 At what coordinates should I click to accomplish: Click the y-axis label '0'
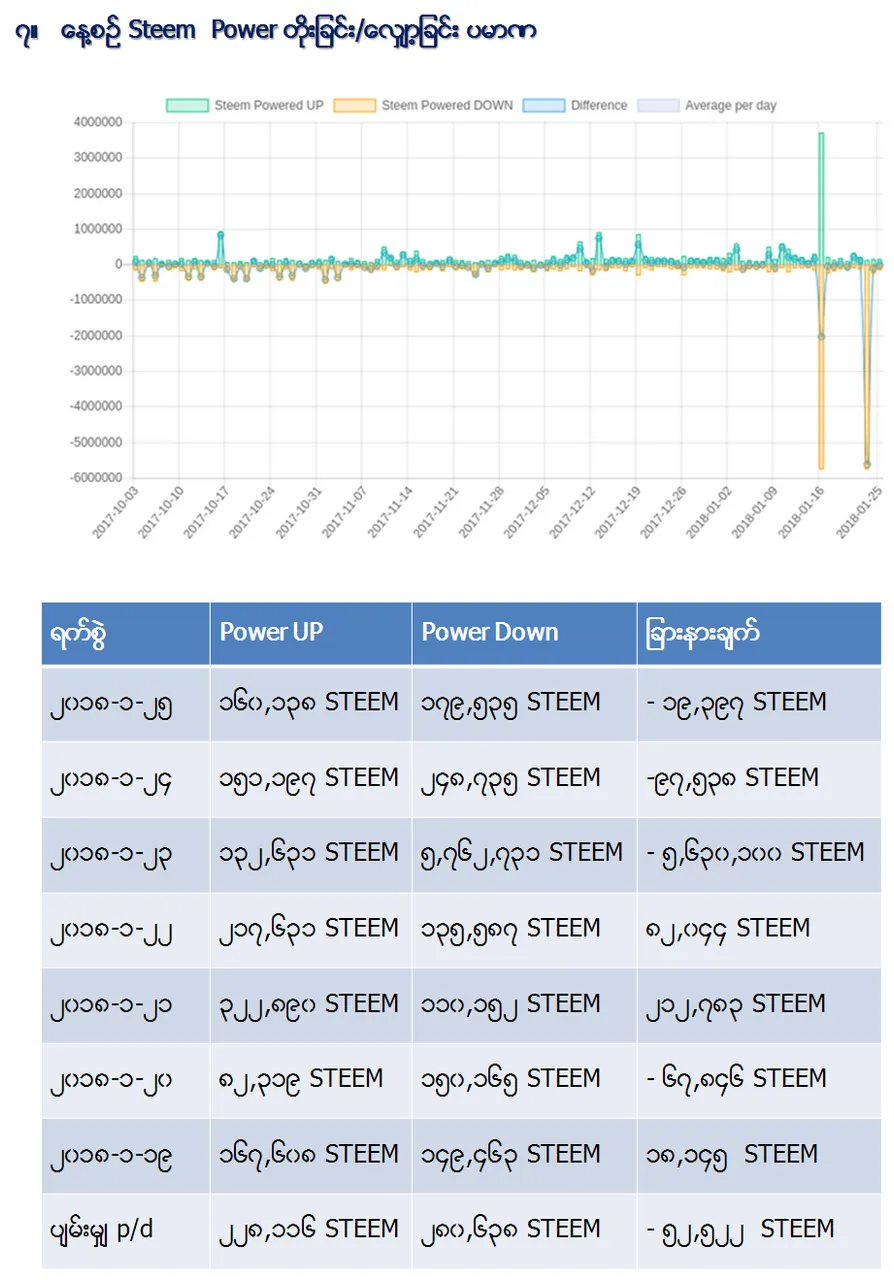coord(119,264)
